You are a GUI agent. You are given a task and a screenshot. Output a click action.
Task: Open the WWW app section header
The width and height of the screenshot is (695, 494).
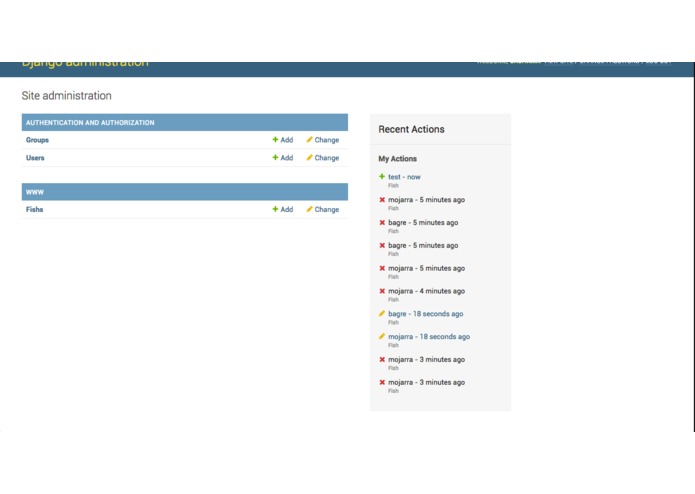(x=35, y=192)
